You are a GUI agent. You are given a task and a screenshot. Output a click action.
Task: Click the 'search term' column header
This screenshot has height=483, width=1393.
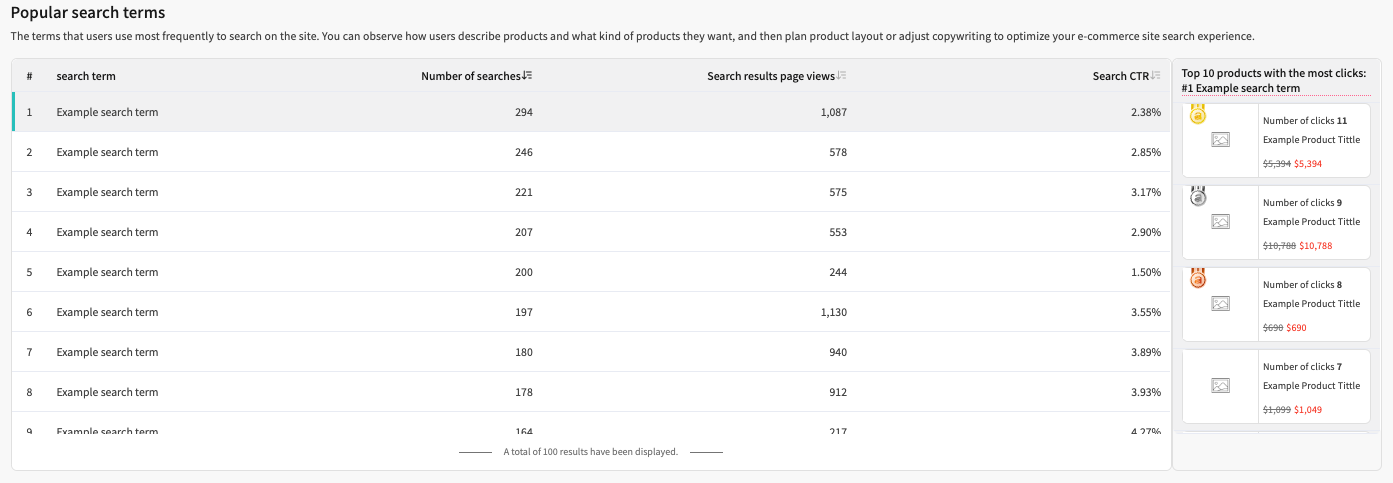click(x=86, y=76)
